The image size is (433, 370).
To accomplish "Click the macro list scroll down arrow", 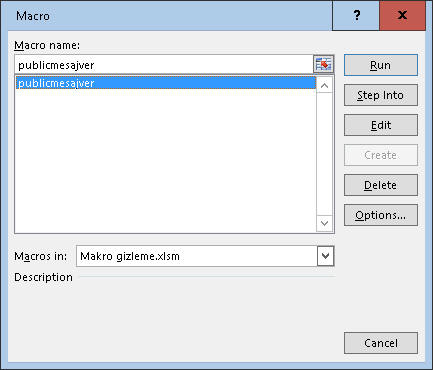I will pyautogui.click(x=324, y=223).
